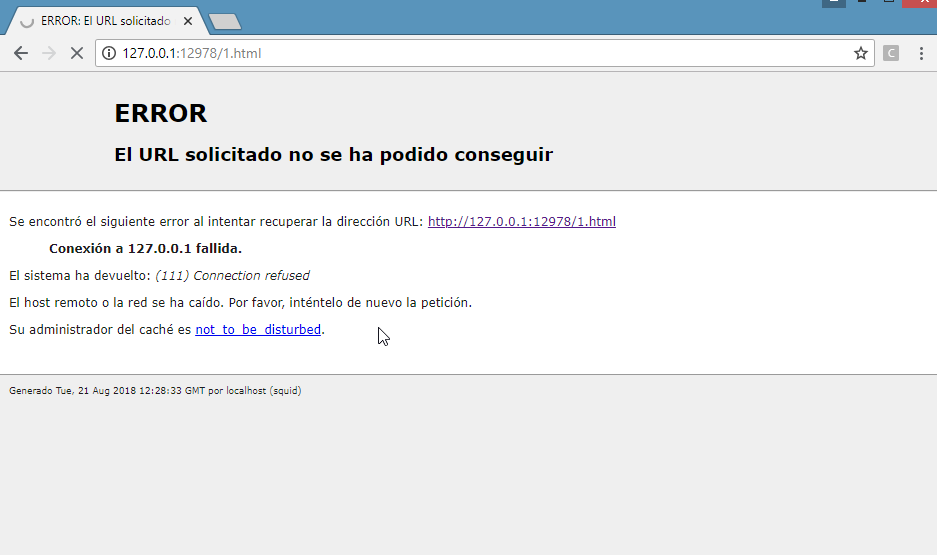Select the ERROR: El URL solicitado tab
937x555 pixels.
(106, 21)
